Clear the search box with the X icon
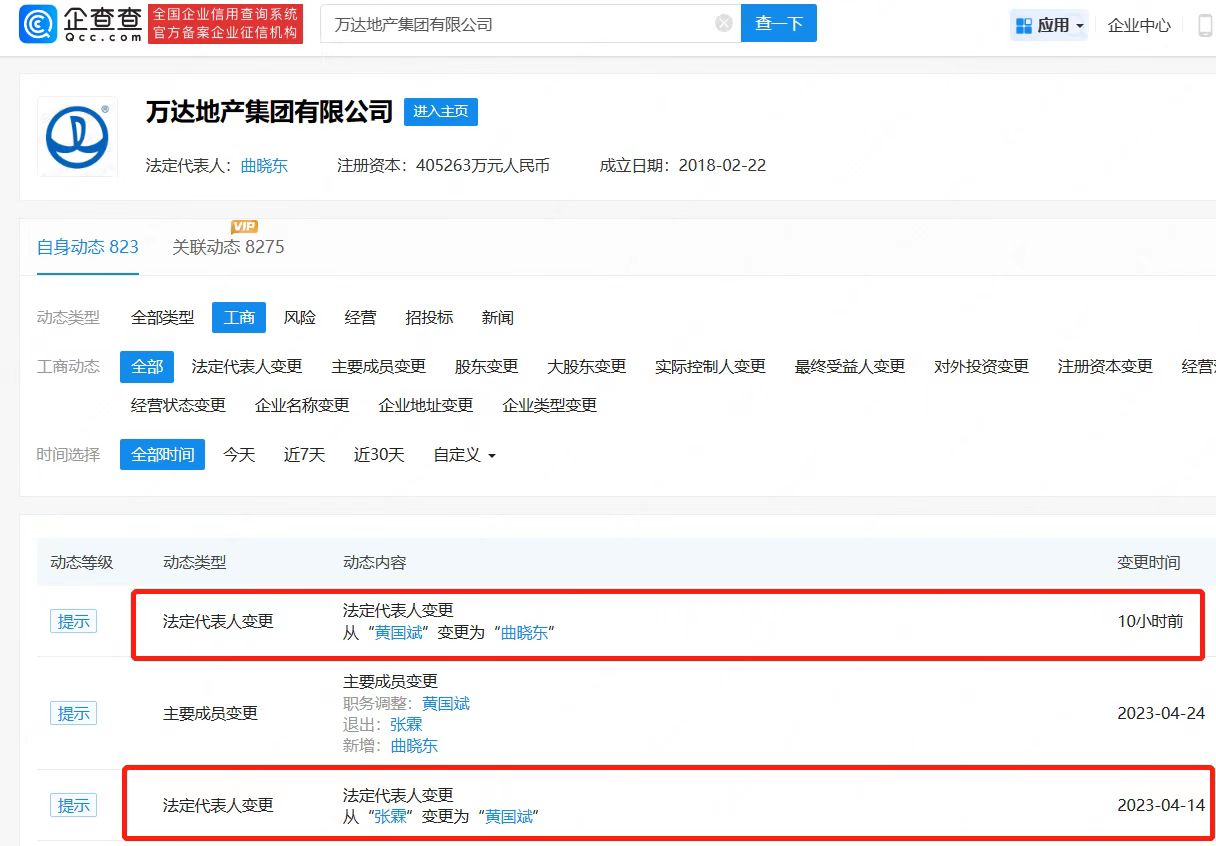Screen dimensions: 1216x846 click(724, 23)
